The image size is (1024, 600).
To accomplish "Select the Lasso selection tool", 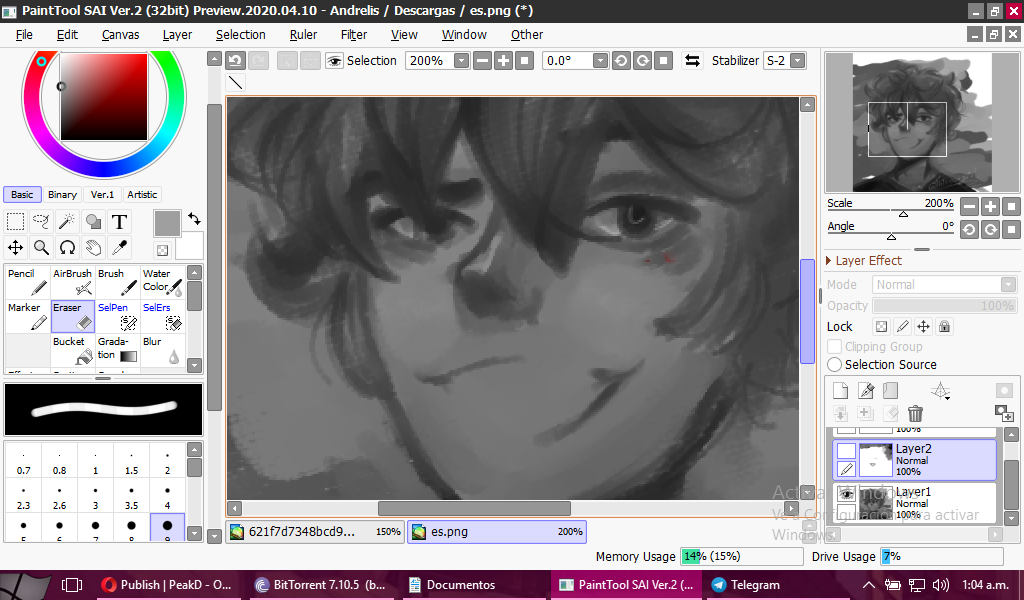I will click(x=41, y=222).
